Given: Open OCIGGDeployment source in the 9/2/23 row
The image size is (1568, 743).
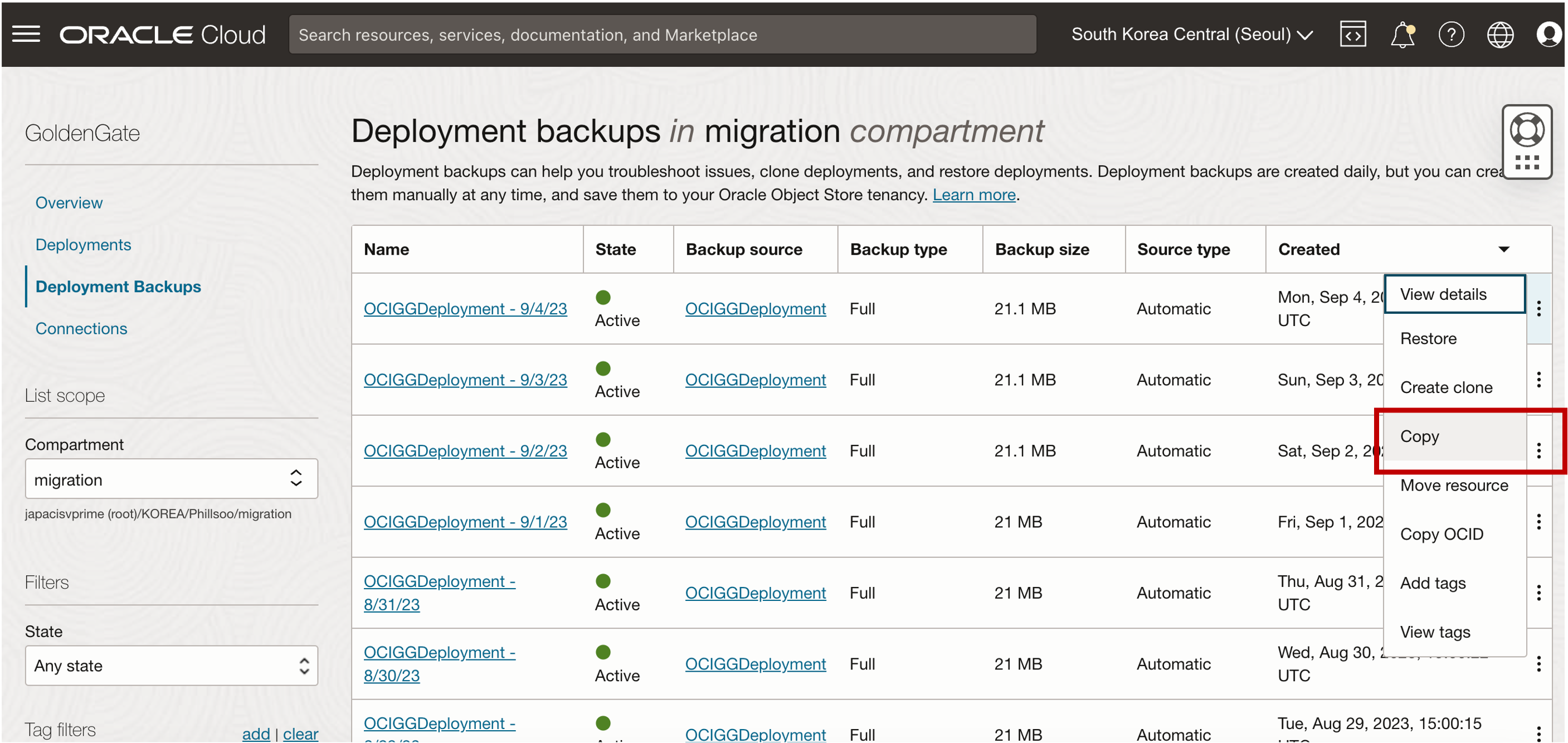Looking at the screenshot, I should pyautogui.click(x=756, y=451).
